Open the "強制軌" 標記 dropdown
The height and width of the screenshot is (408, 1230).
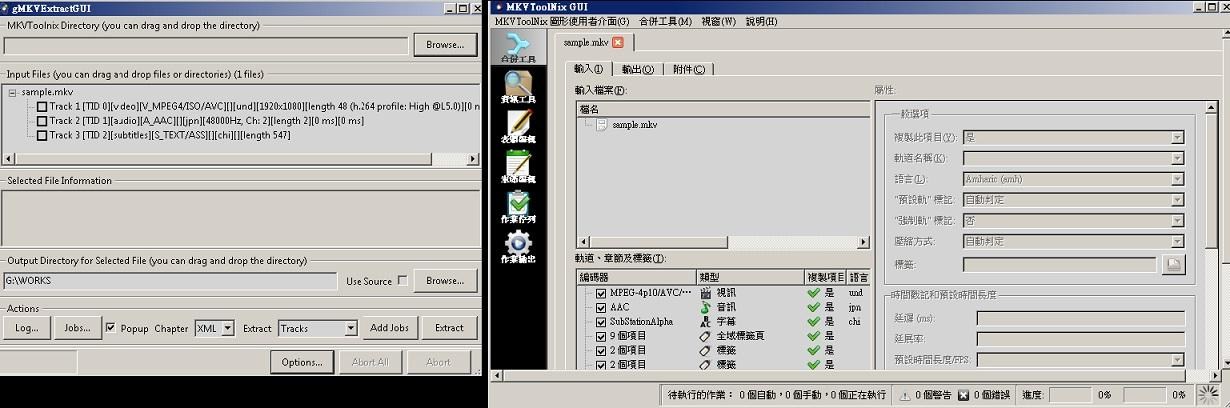pyautogui.click(x=1073, y=220)
